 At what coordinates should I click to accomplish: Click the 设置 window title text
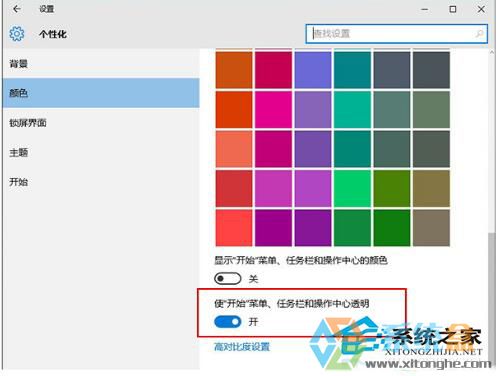[x=46, y=9]
